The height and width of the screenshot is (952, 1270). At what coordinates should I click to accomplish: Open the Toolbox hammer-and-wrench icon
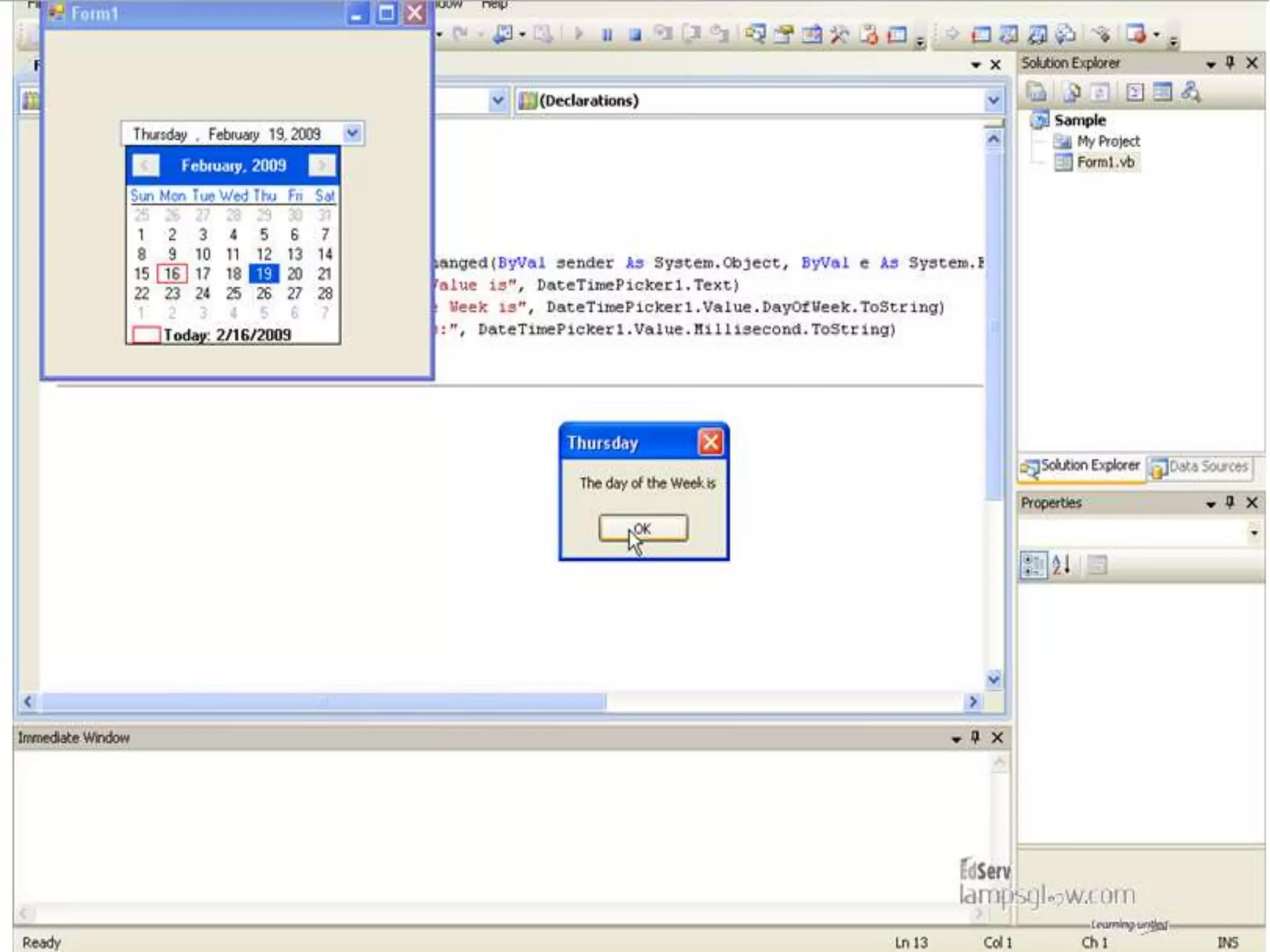840,34
